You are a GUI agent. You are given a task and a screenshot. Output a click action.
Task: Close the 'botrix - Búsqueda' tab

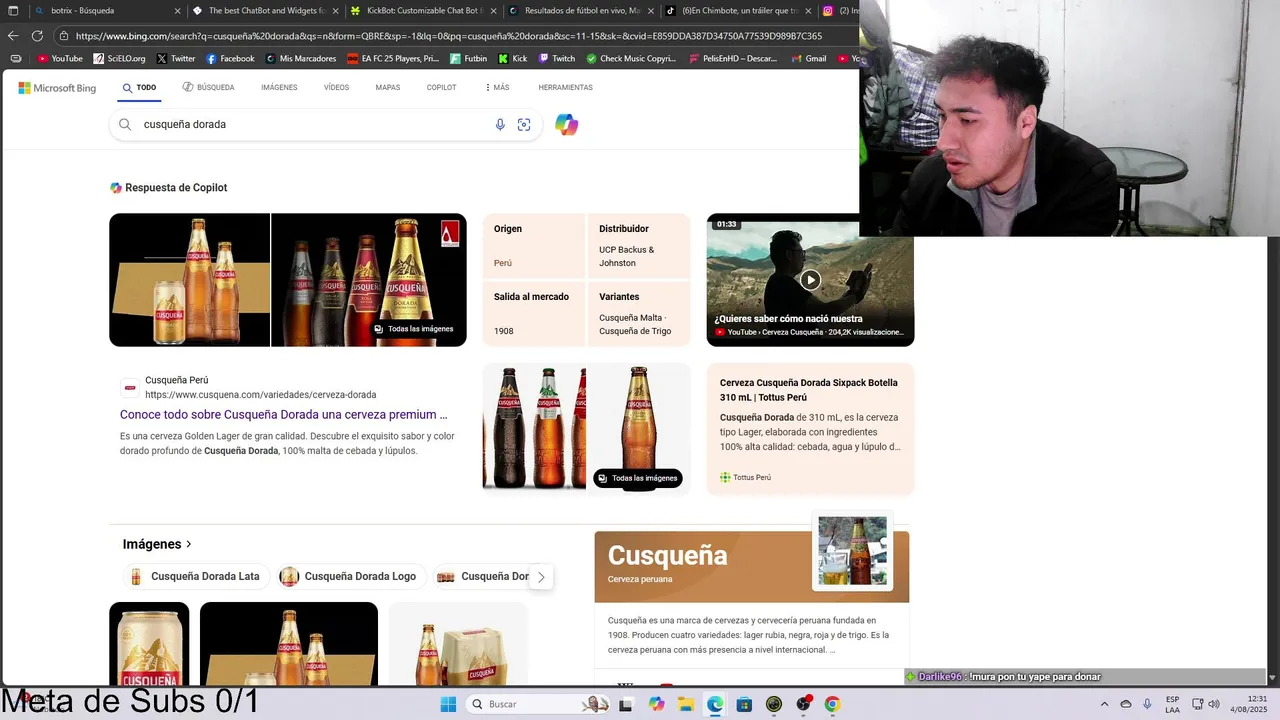pyautogui.click(x=178, y=11)
